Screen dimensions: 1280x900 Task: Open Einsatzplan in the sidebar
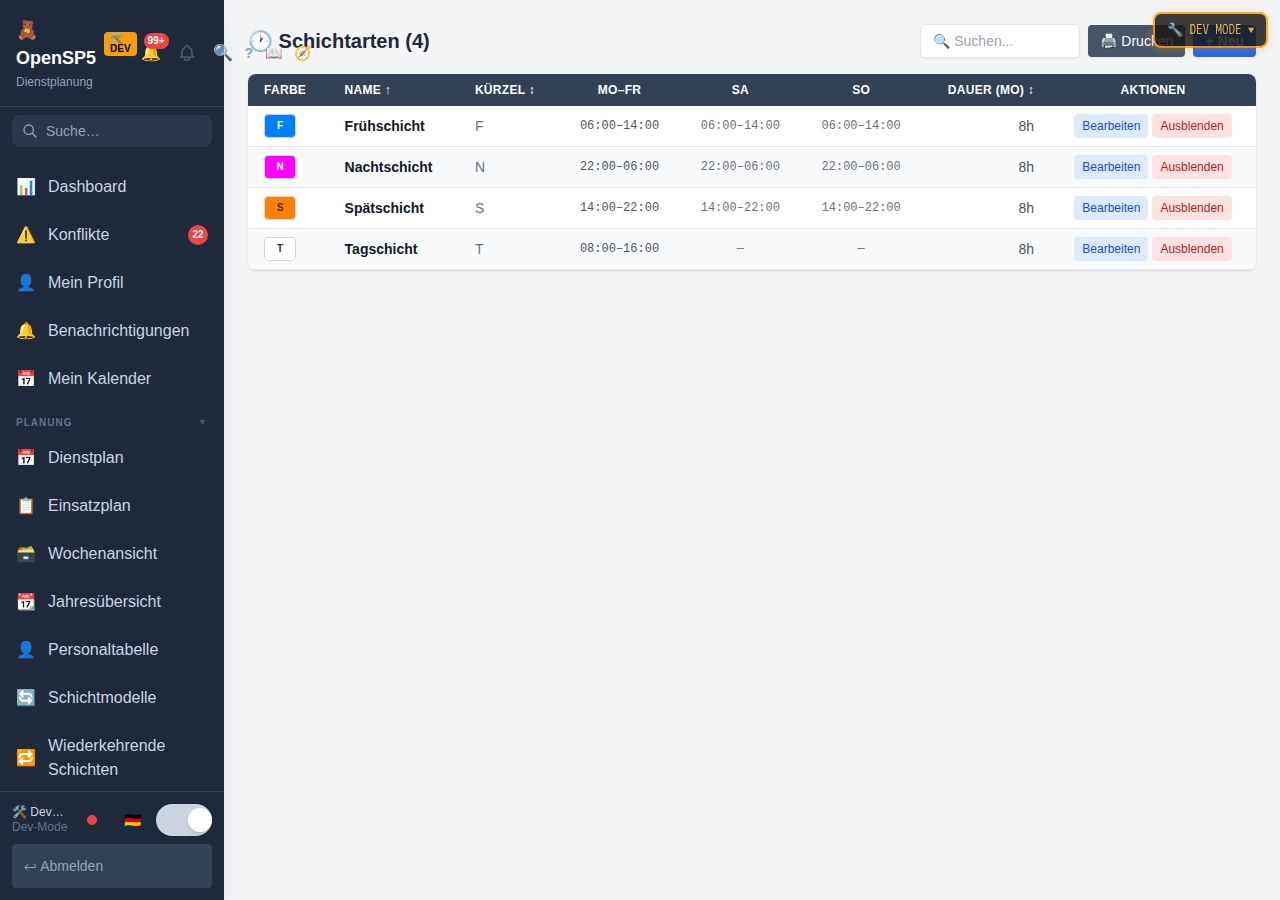pos(112,505)
